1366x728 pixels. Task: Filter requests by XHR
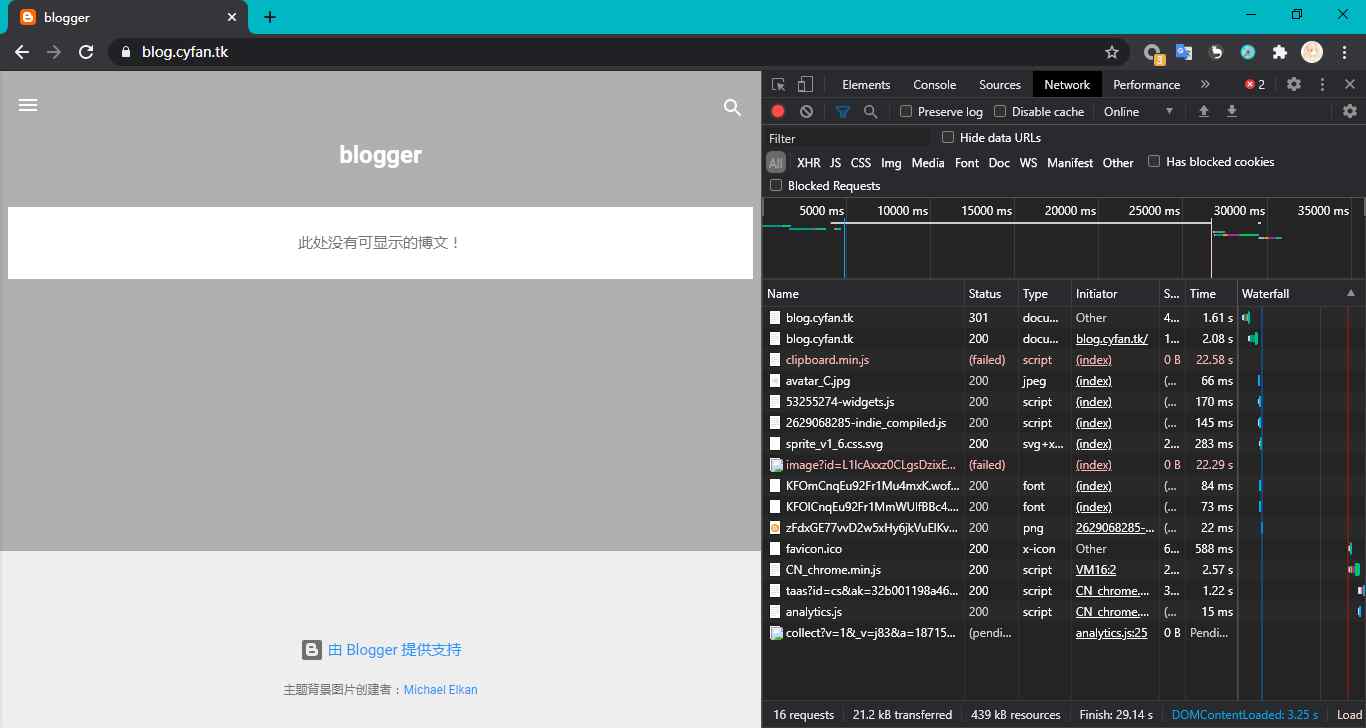[x=809, y=162]
